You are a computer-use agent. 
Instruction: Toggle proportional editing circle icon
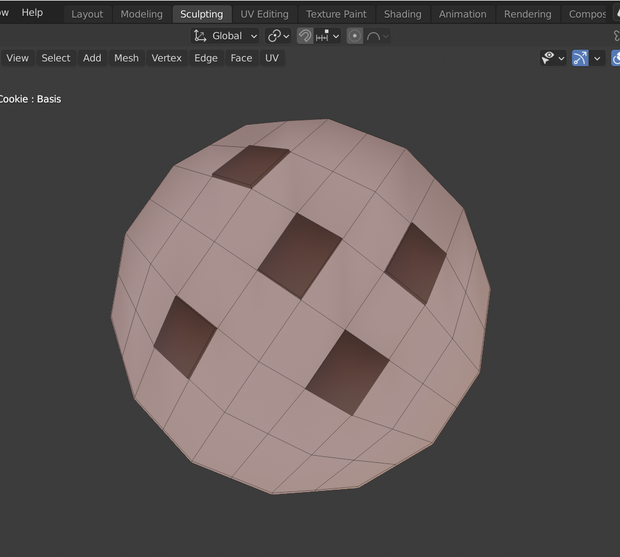[x=355, y=36]
